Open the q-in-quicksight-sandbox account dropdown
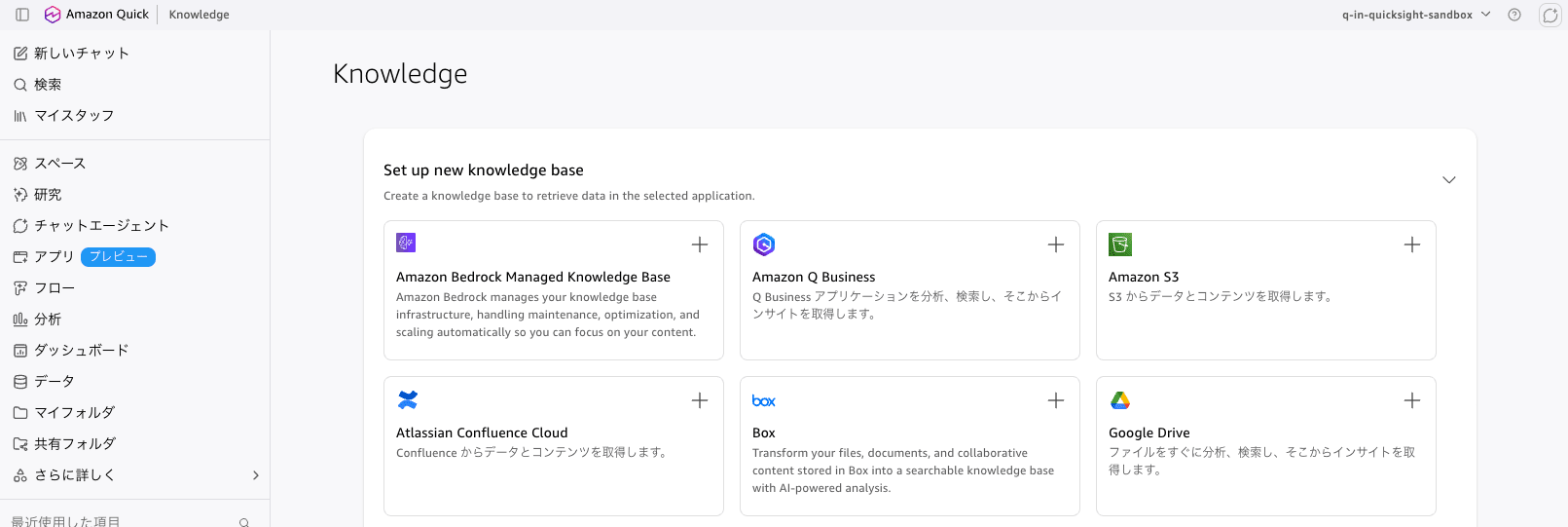The height and width of the screenshot is (527, 1568). (x=1416, y=15)
